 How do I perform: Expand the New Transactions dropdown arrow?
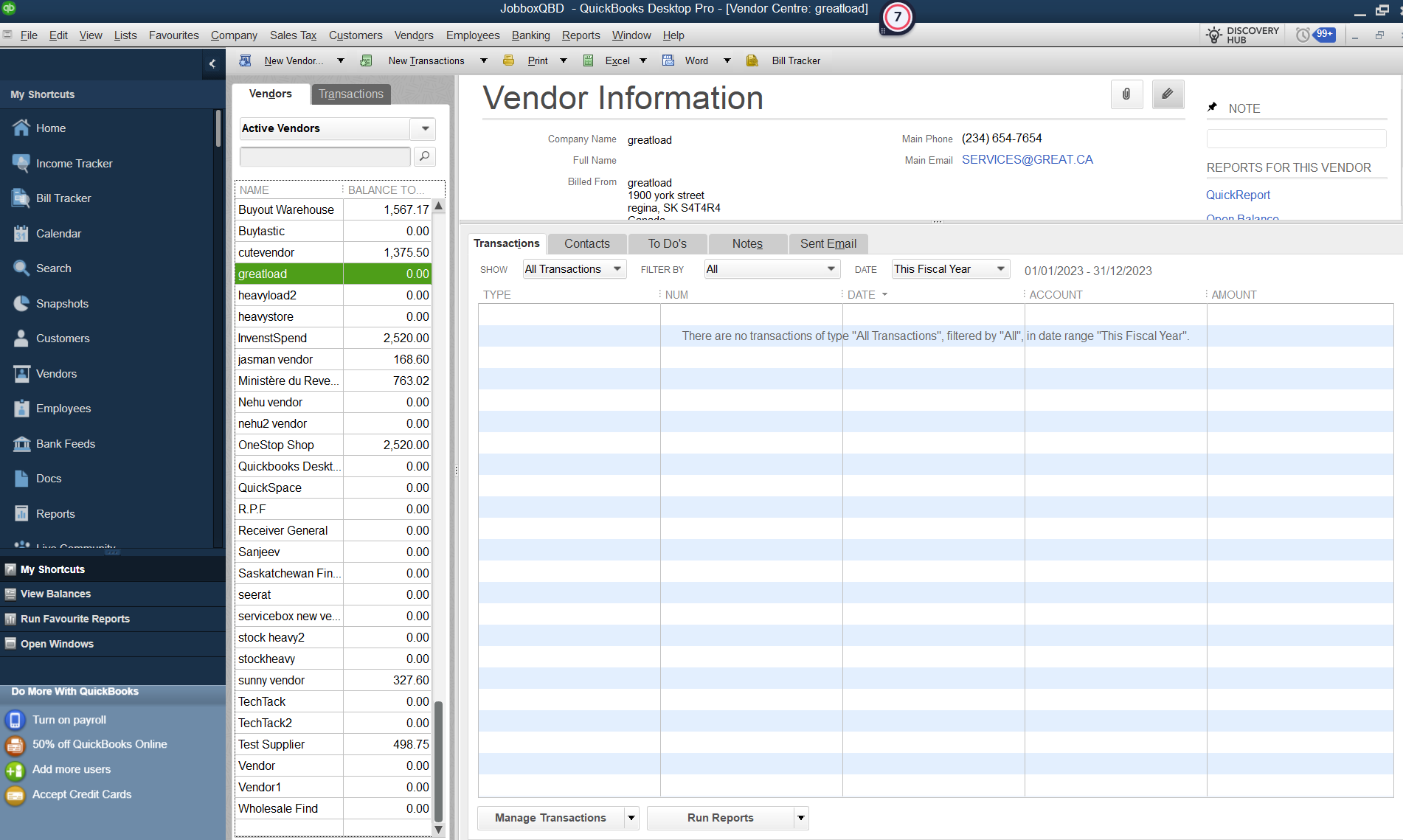coord(483,60)
